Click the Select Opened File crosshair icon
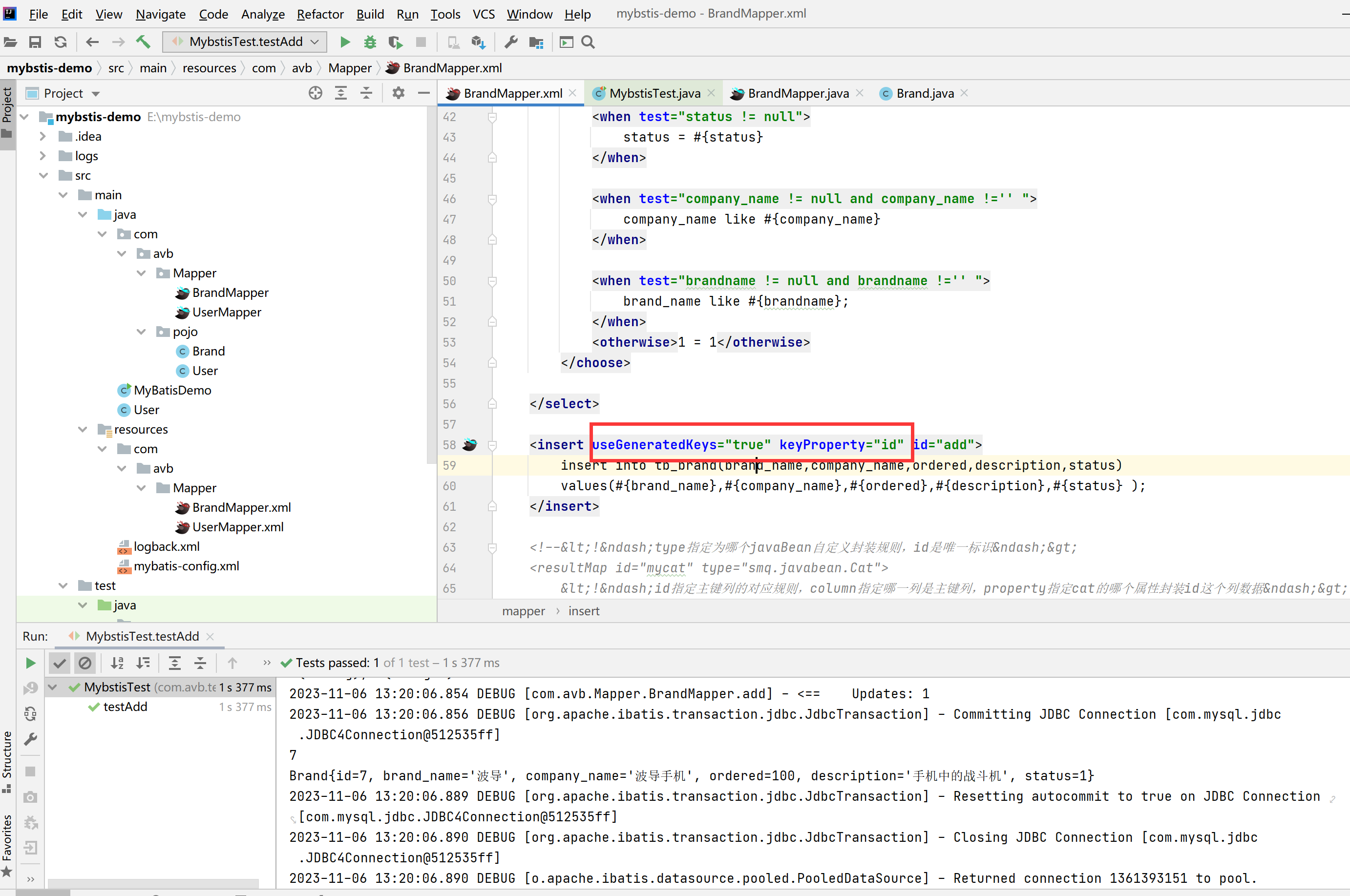Viewport: 1350px width, 896px height. (x=315, y=93)
